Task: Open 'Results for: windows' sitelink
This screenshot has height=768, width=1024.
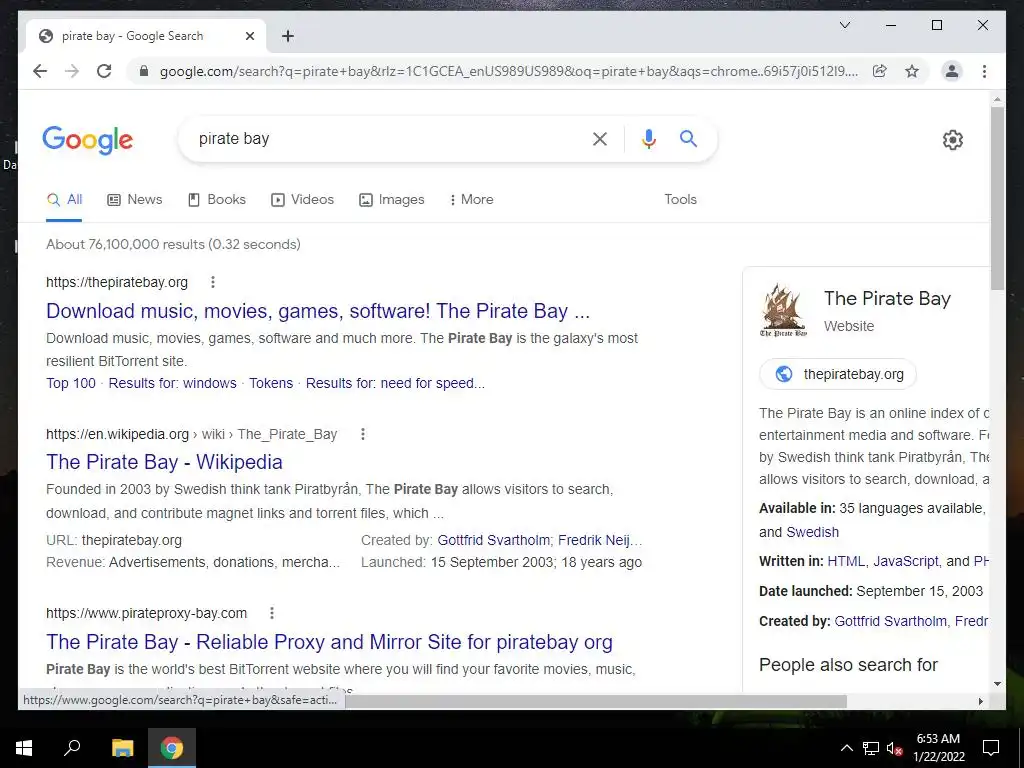Action: coord(172,383)
